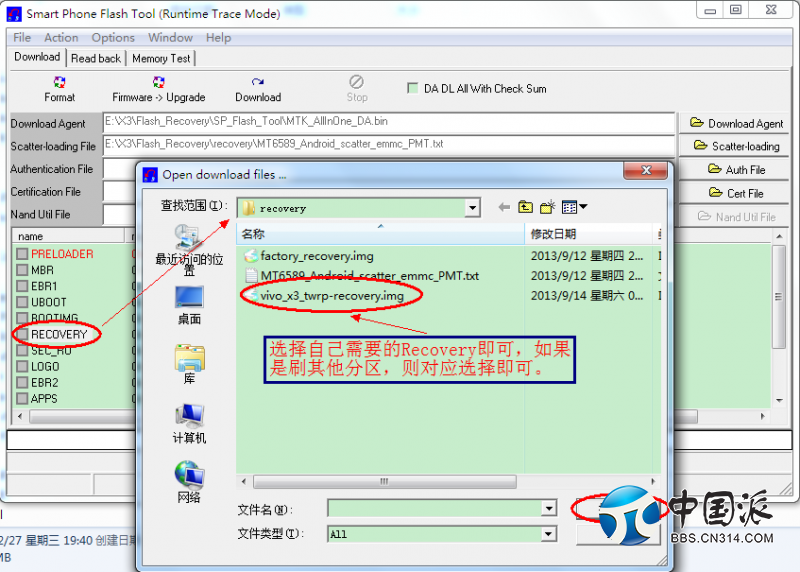
Task: Switch to the Read back tab
Action: pos(96,59)
